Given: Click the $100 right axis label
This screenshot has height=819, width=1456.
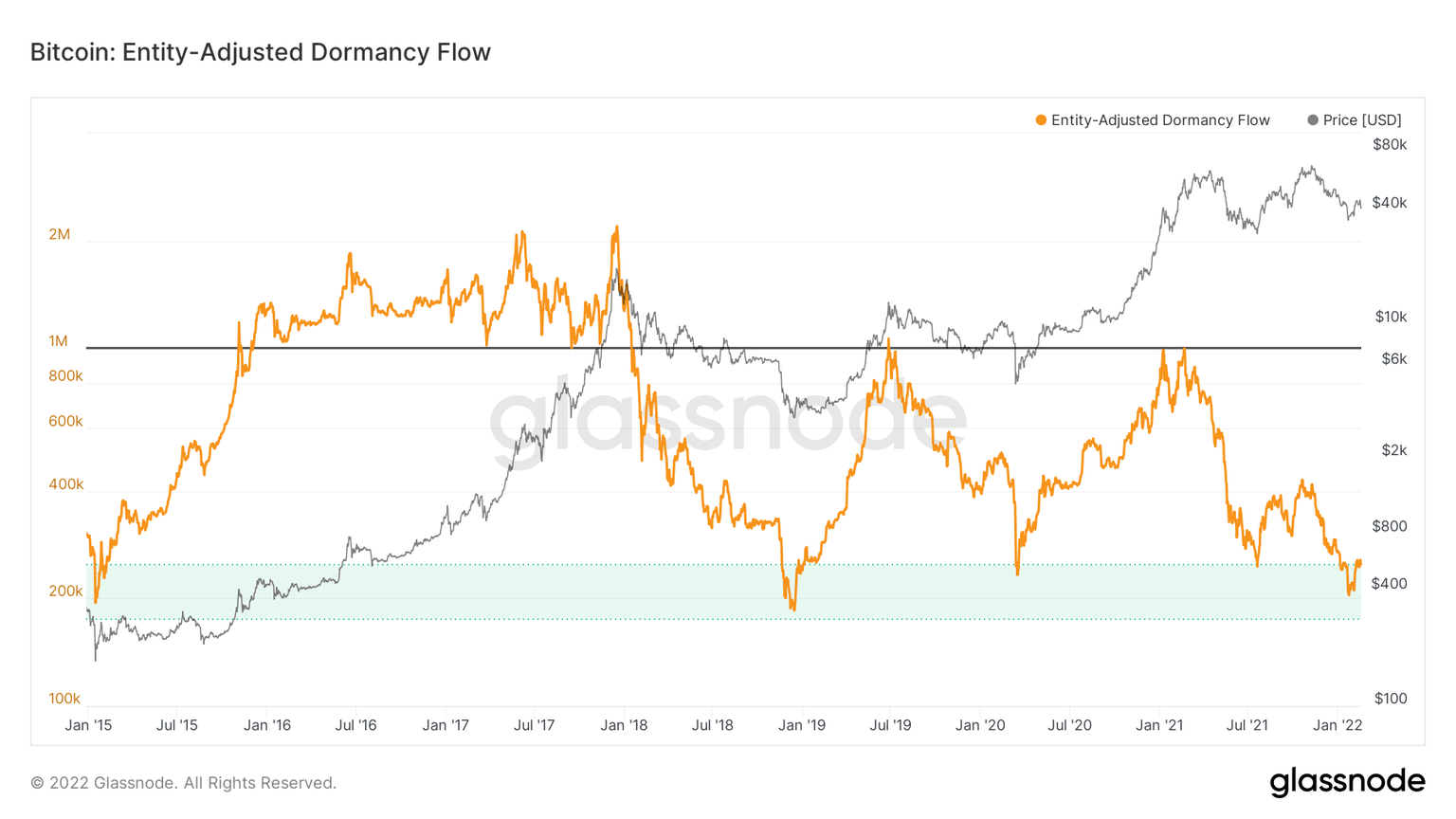Looking at the screenshot, I should click(1391, 699).
